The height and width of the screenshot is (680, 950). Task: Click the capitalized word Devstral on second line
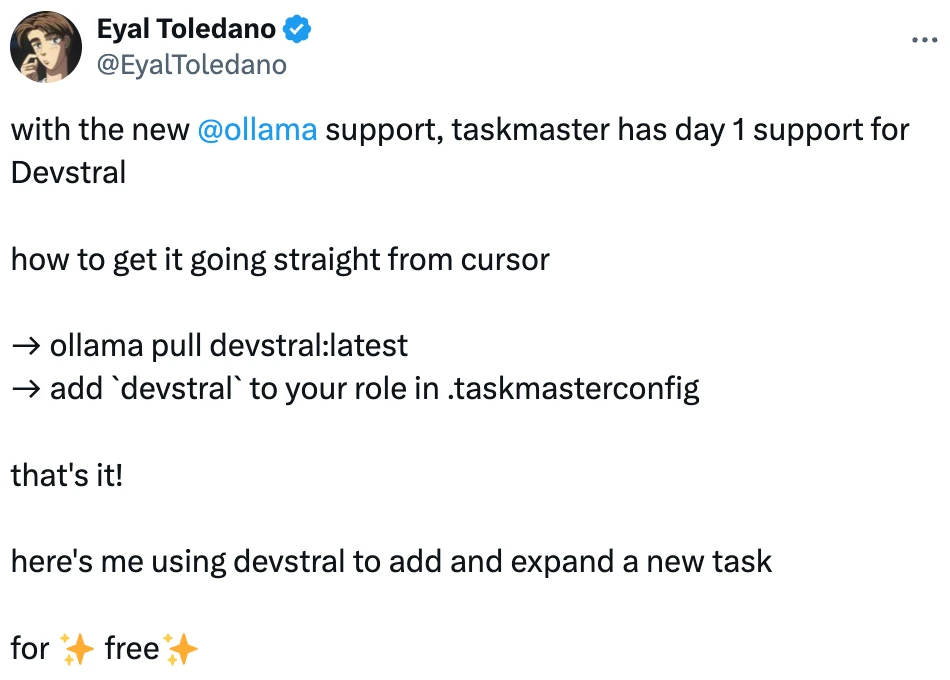pos(68,173)
